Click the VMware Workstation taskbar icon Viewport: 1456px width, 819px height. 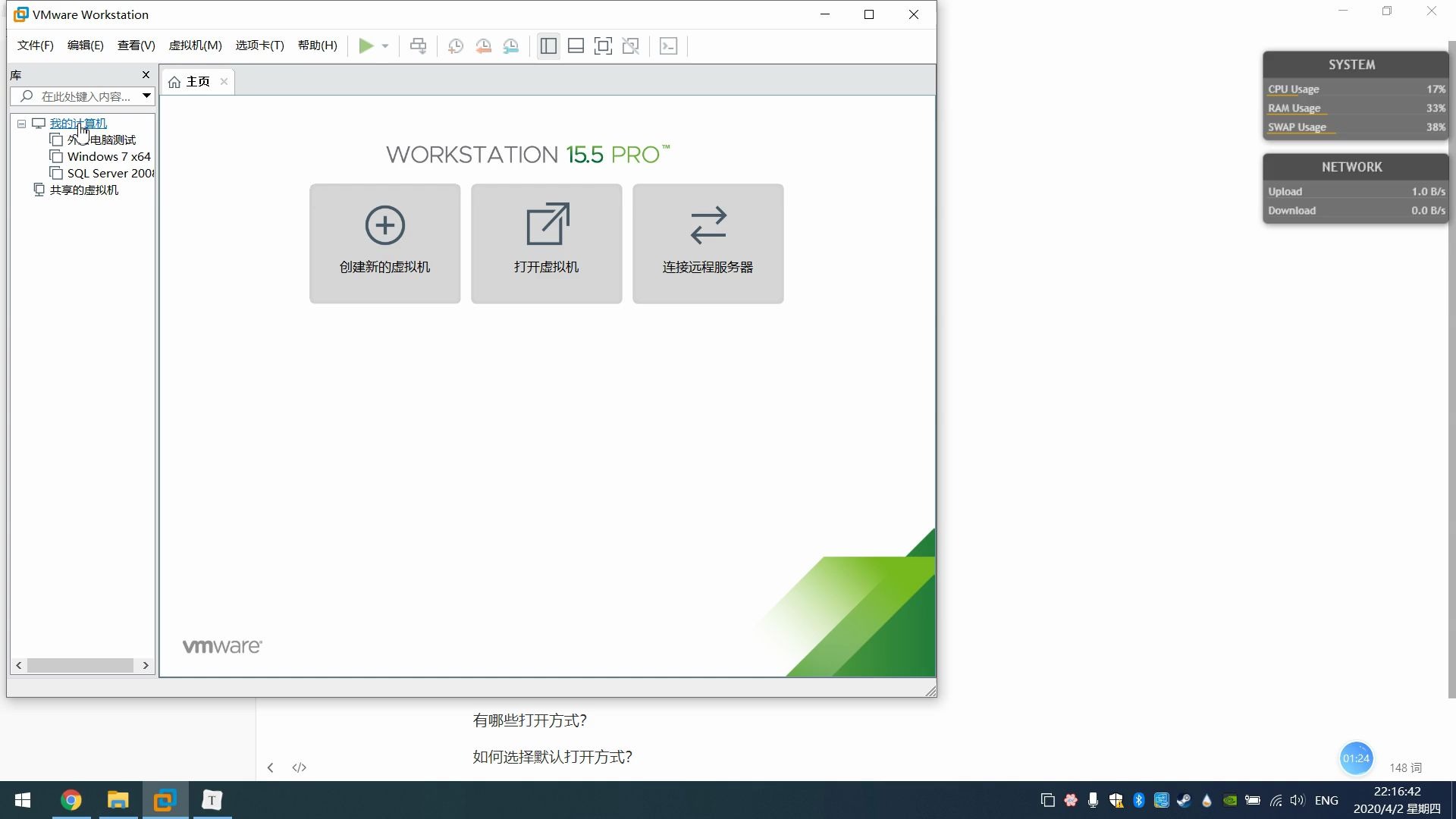click(x=165, y=800)
